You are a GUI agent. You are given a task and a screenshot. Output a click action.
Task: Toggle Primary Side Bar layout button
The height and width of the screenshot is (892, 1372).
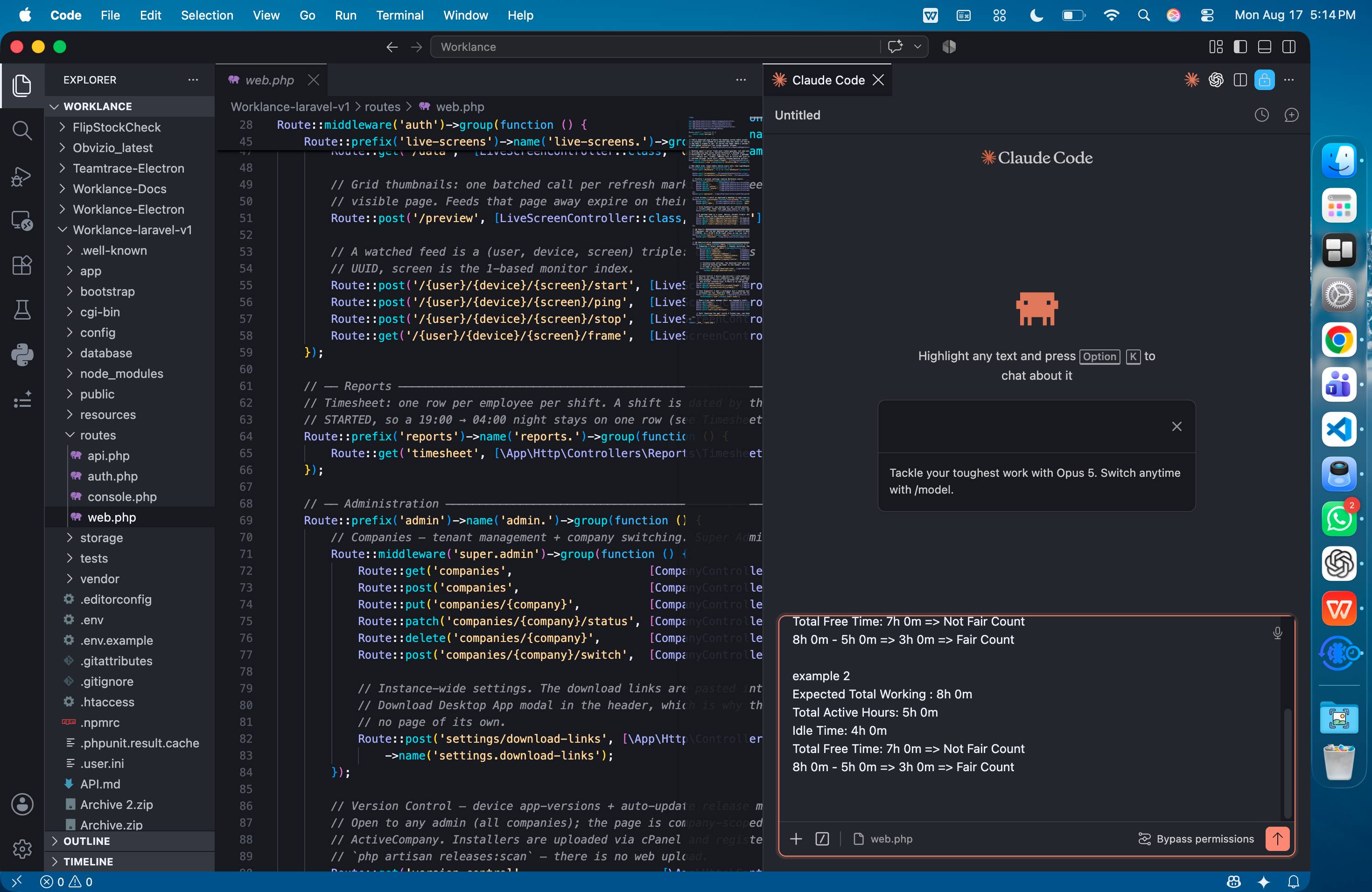tap(1240, 47)
